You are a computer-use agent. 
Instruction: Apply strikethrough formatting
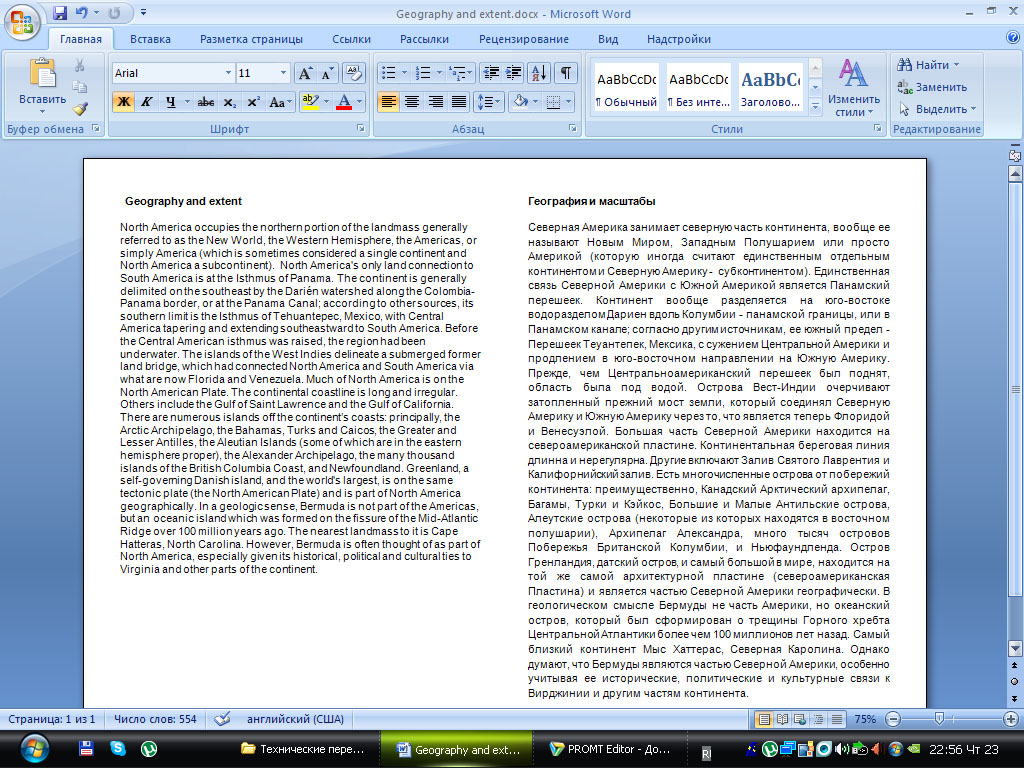tap(206, 102)
